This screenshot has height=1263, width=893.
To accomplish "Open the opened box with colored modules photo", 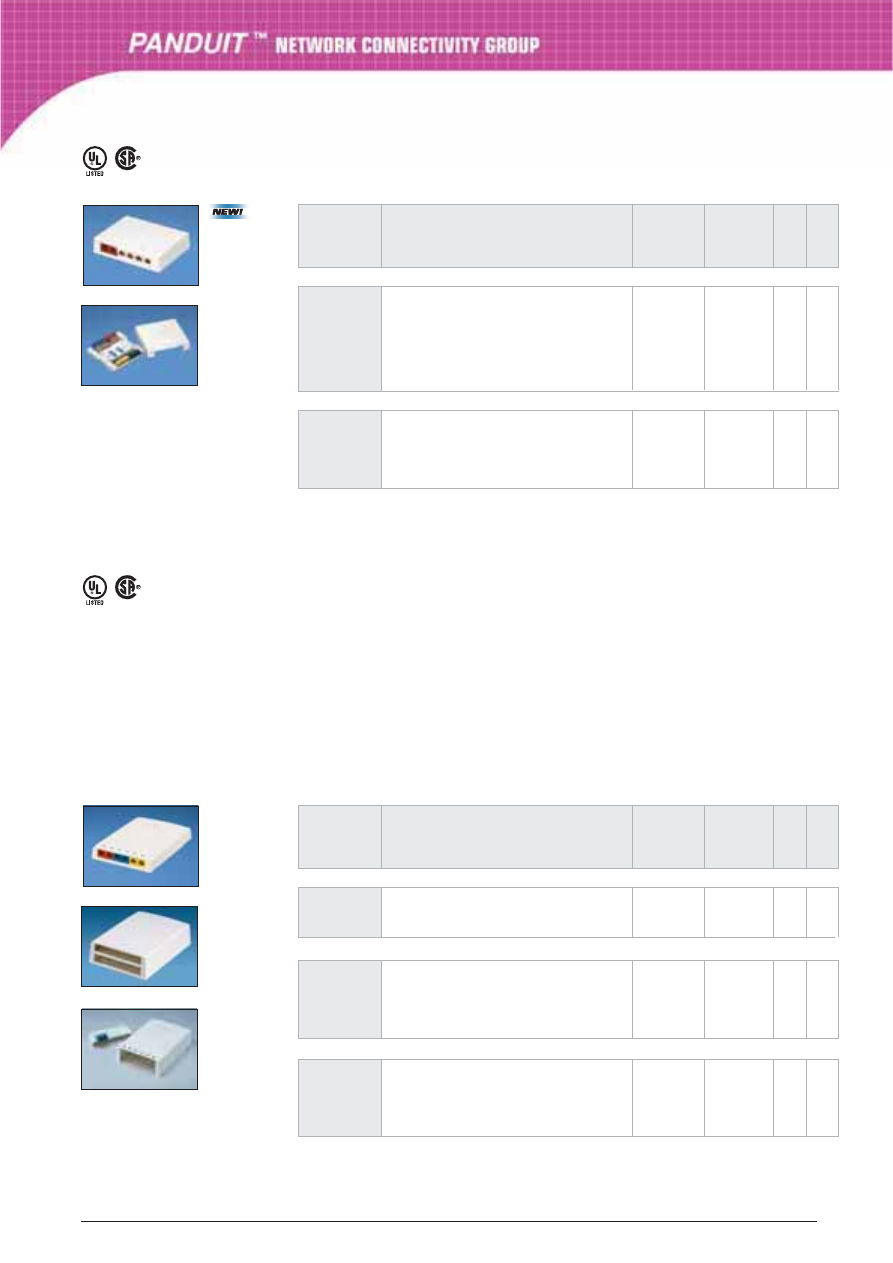I will tap(139, 345).
